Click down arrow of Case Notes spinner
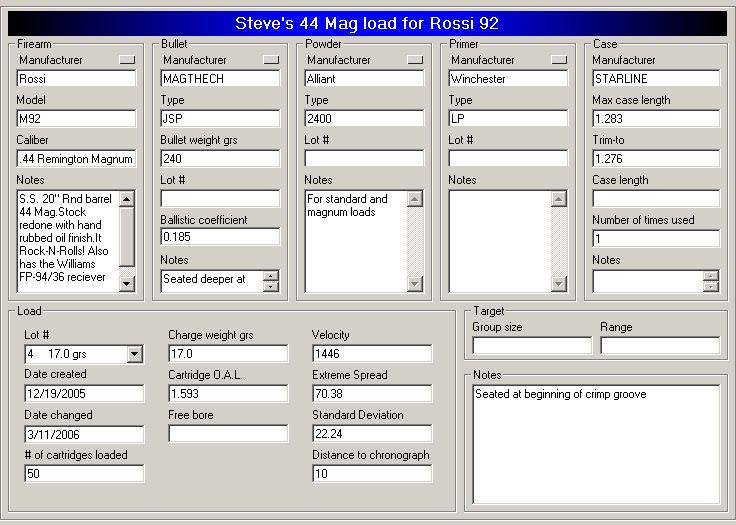Screen dimensions: 736x525 [x=711, y=286]
